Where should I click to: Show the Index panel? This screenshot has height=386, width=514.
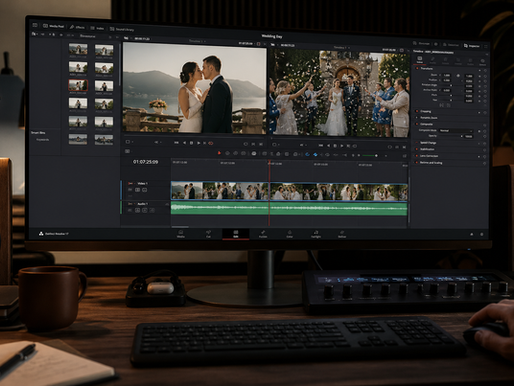(x=97, y=28)
